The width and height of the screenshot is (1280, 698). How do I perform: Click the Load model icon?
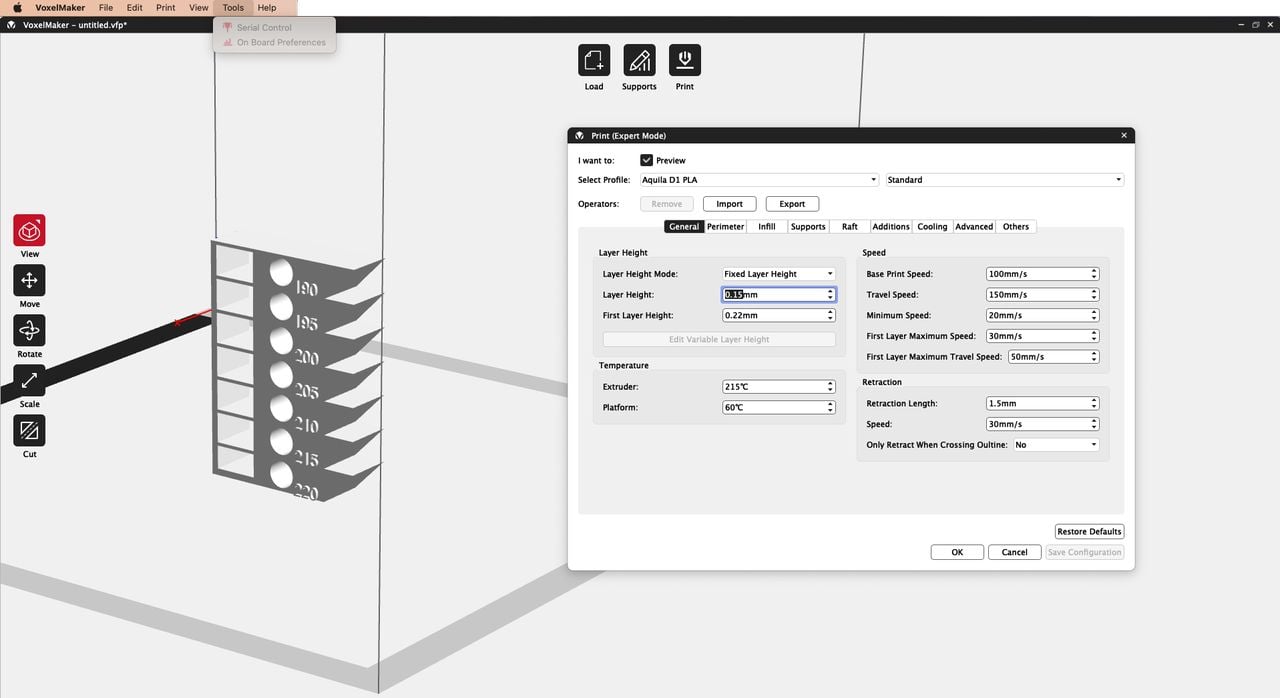(594, 61)
